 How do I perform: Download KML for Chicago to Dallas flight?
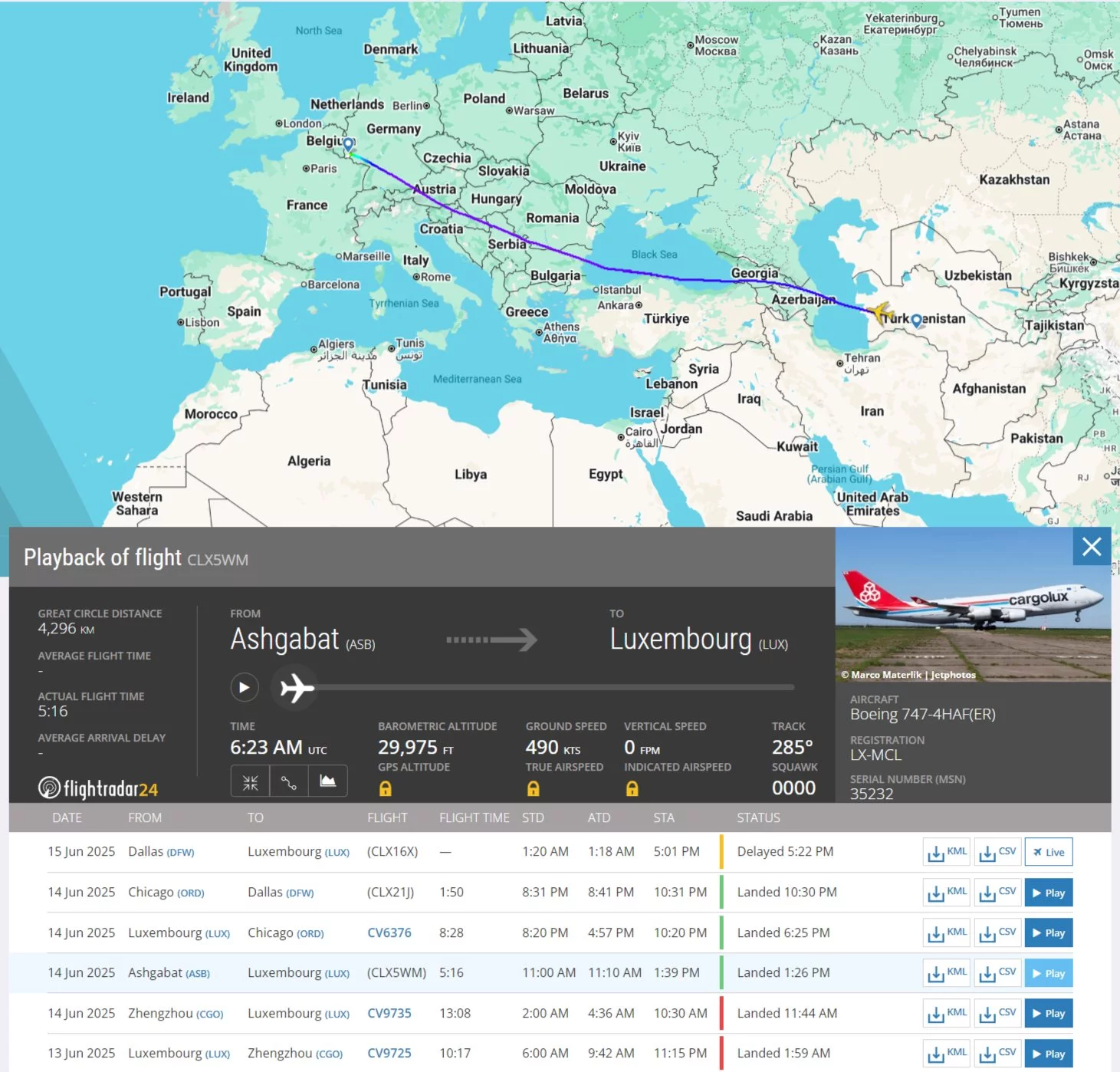(947, 893)
